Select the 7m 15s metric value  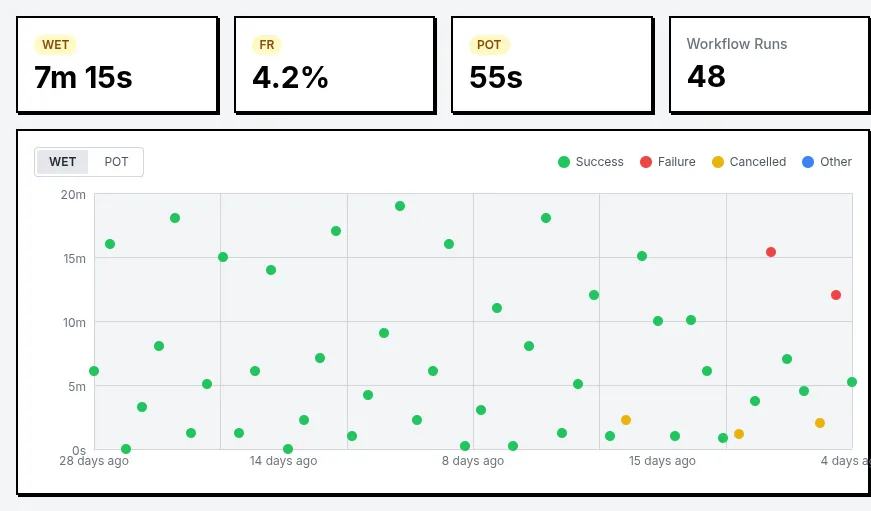tap(83, 77)
